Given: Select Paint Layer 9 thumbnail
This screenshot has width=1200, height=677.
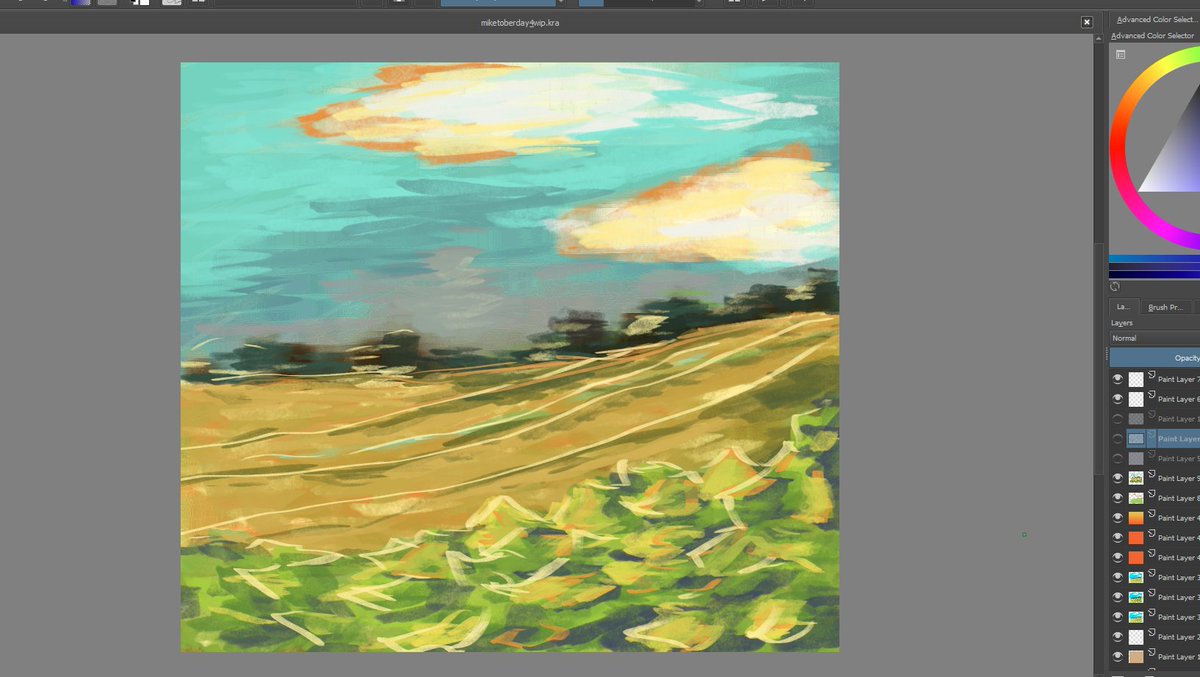Looking at the screenshot, I should click(x=1136, y=478).
